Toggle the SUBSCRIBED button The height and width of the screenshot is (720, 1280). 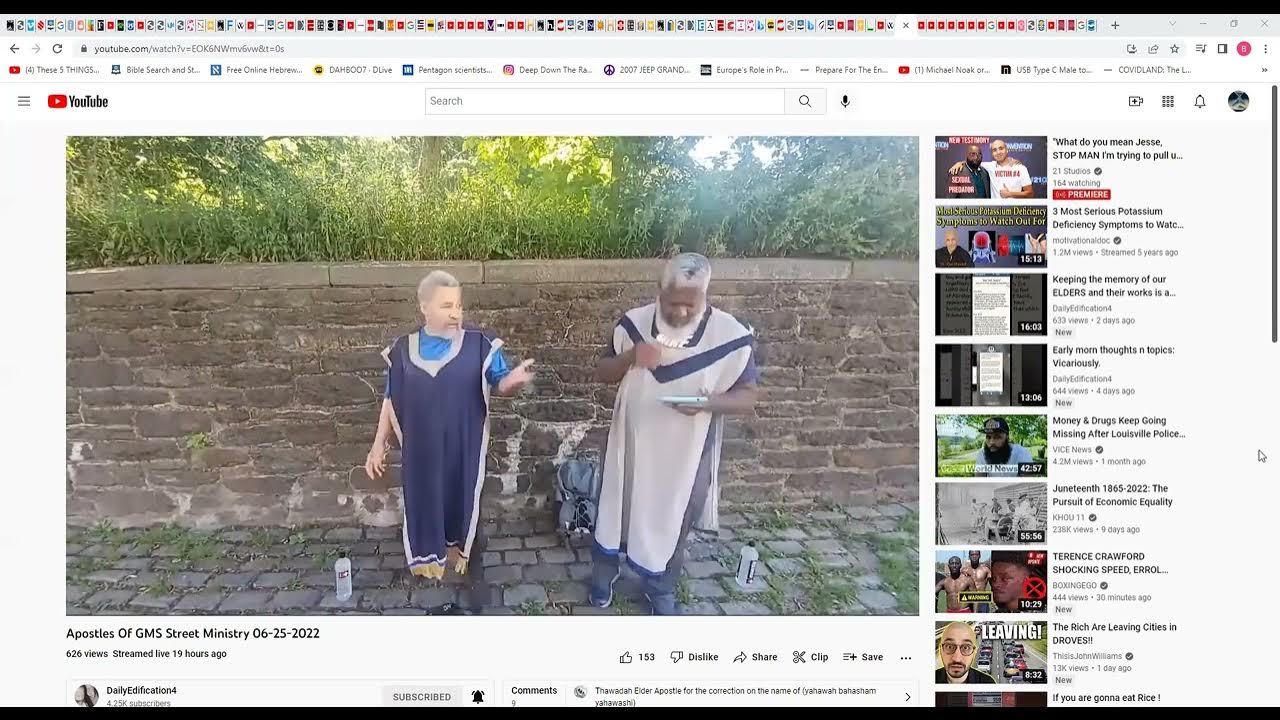(x=422, y=696)
